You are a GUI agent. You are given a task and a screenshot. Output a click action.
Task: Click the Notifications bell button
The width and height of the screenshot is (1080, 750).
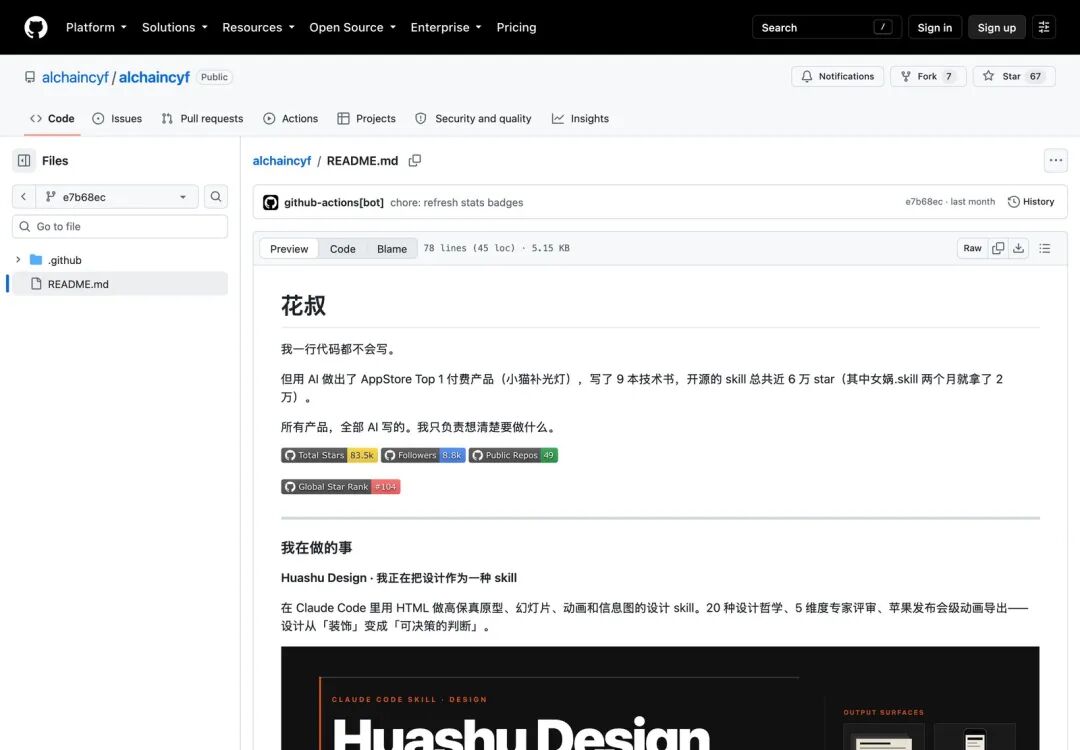pos(838,76)
